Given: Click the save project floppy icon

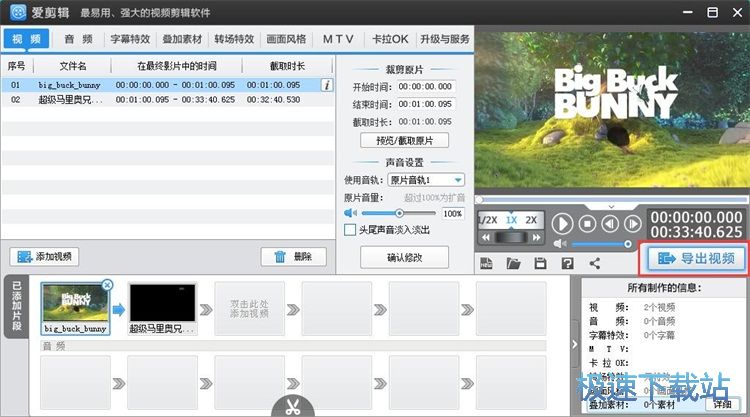Looking at the screenshot, I should coord(540,263).
